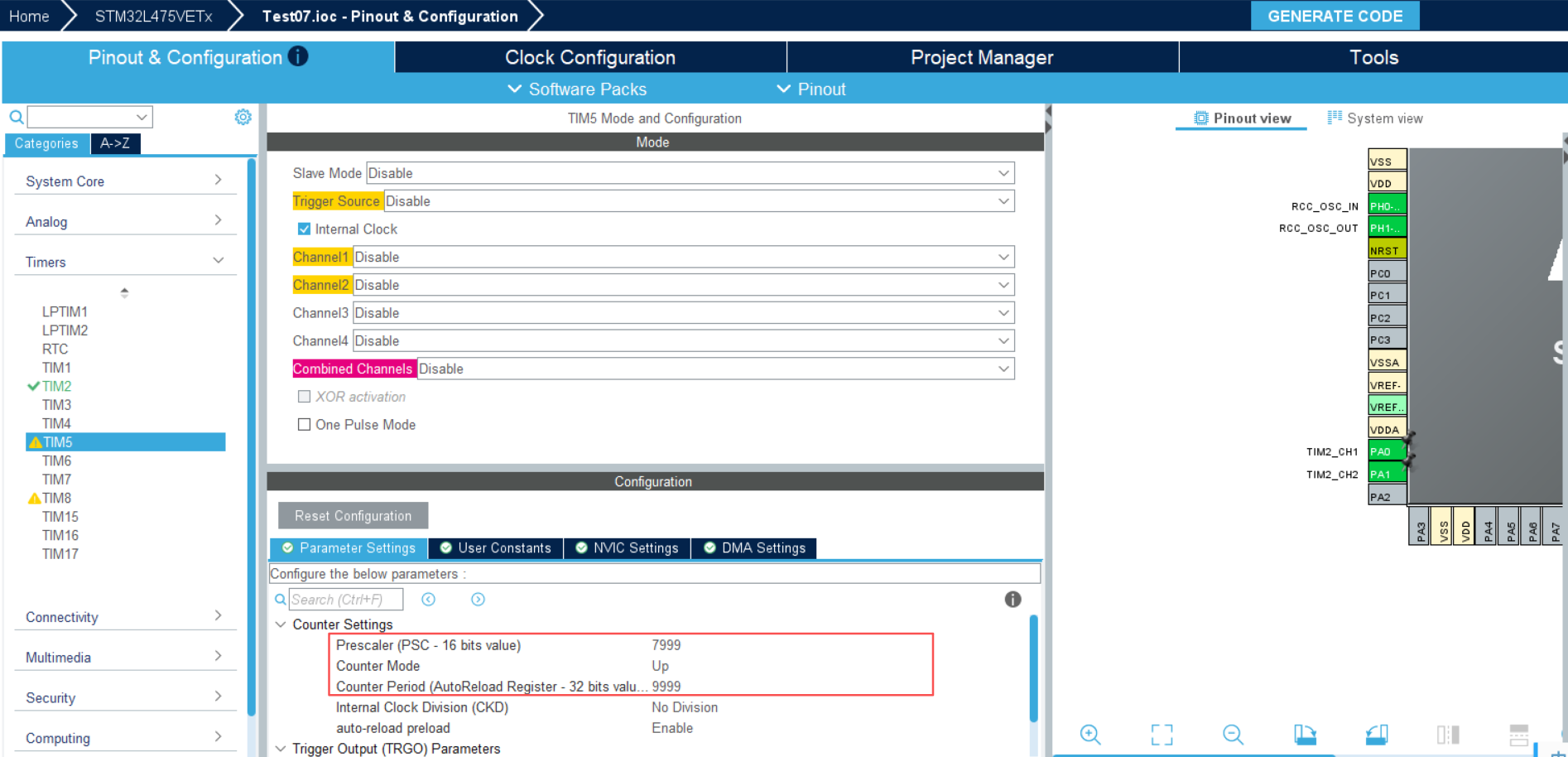Go to previous parameter search result arrow
The height and width of the screenshot is (757, 1568).
(428, 600)
